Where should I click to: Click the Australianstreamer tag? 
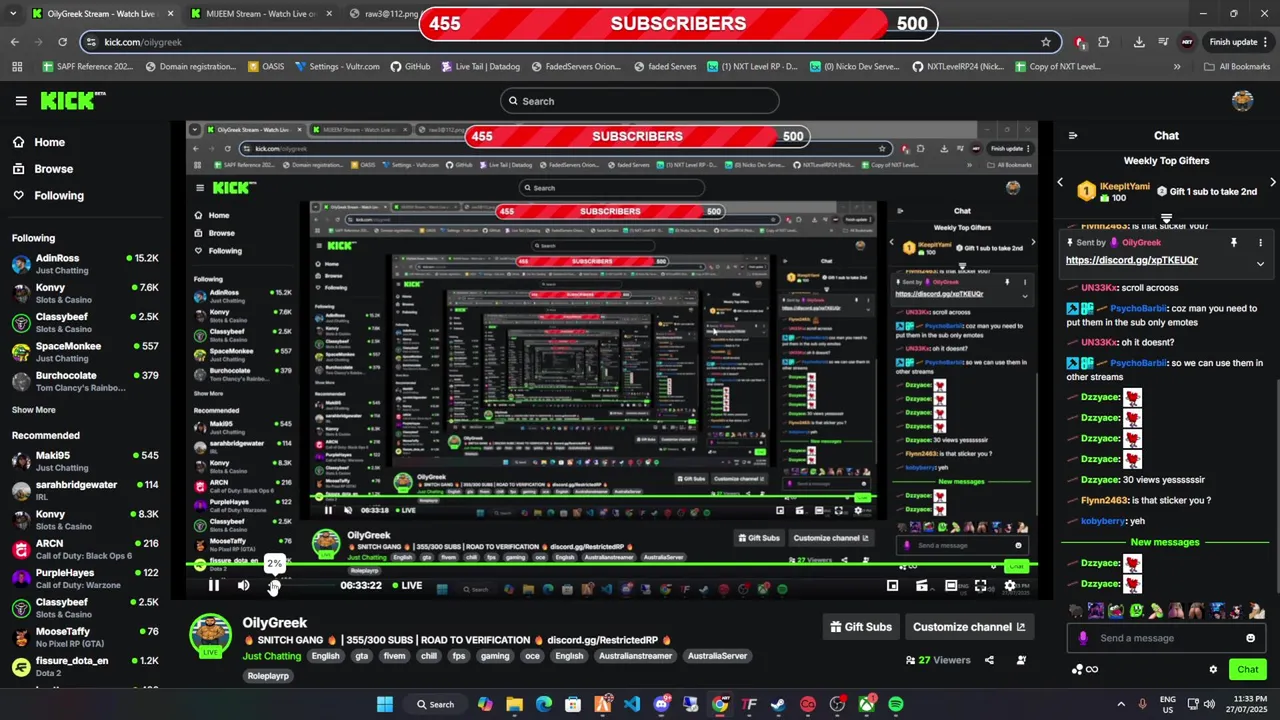click(636, 656)
